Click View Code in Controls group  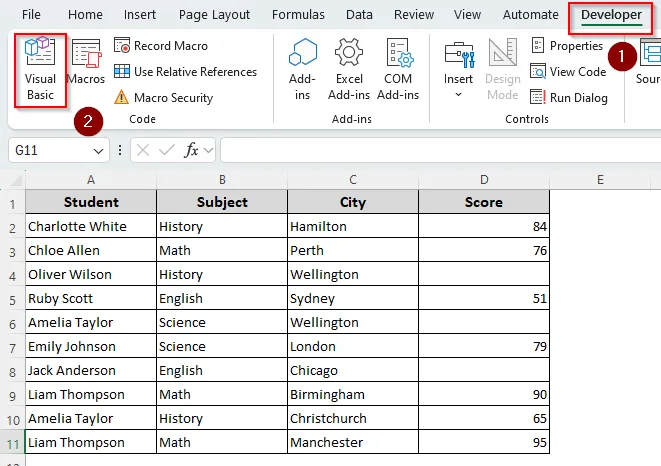(x=568, y=72)
